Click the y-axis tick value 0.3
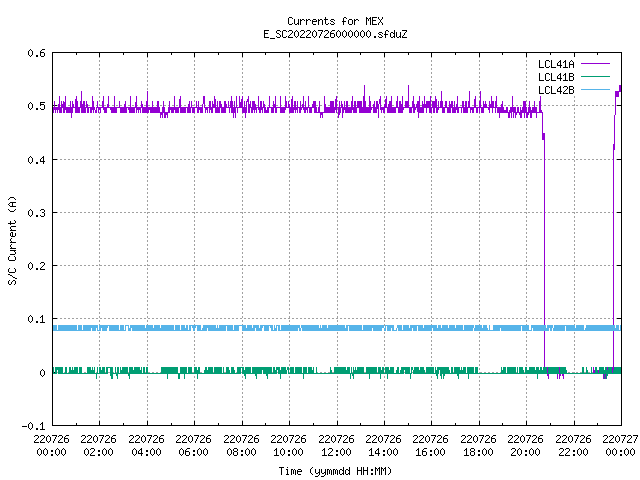The width and height of the screenshot is (640, 480). pyautogui.click(x=36, y=213)
